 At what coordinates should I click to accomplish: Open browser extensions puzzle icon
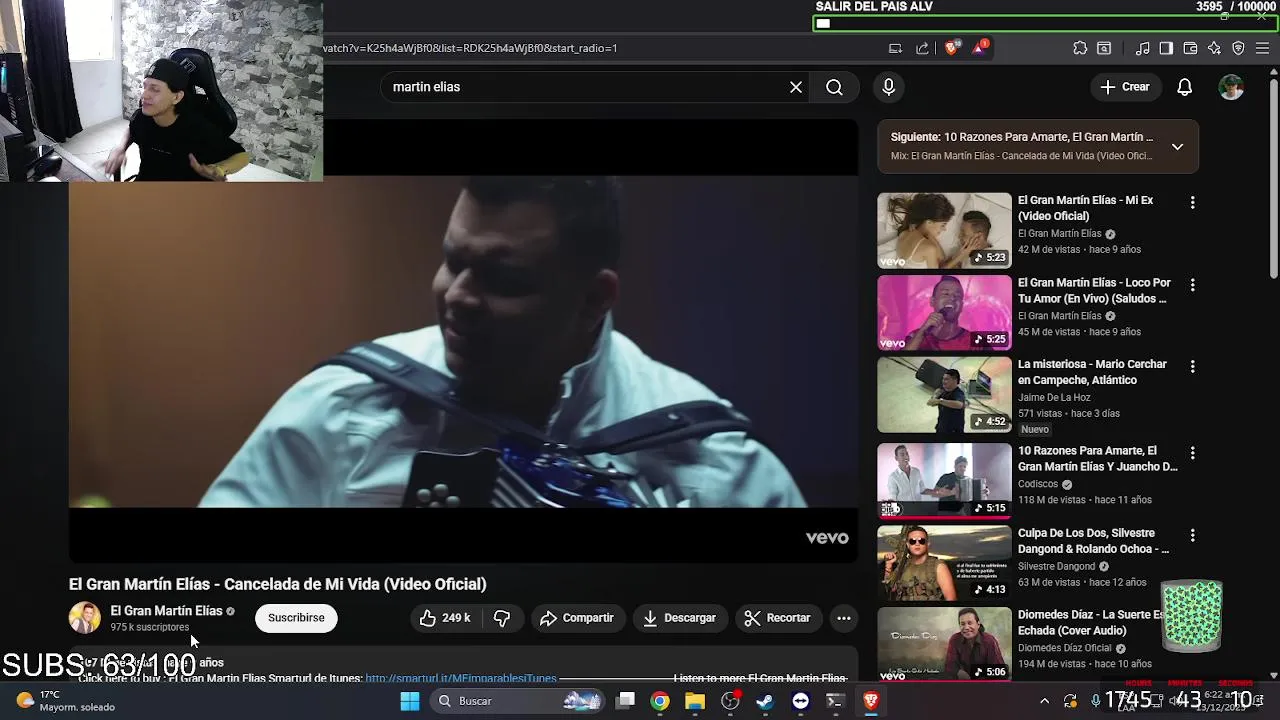[x=1080, y=48]
